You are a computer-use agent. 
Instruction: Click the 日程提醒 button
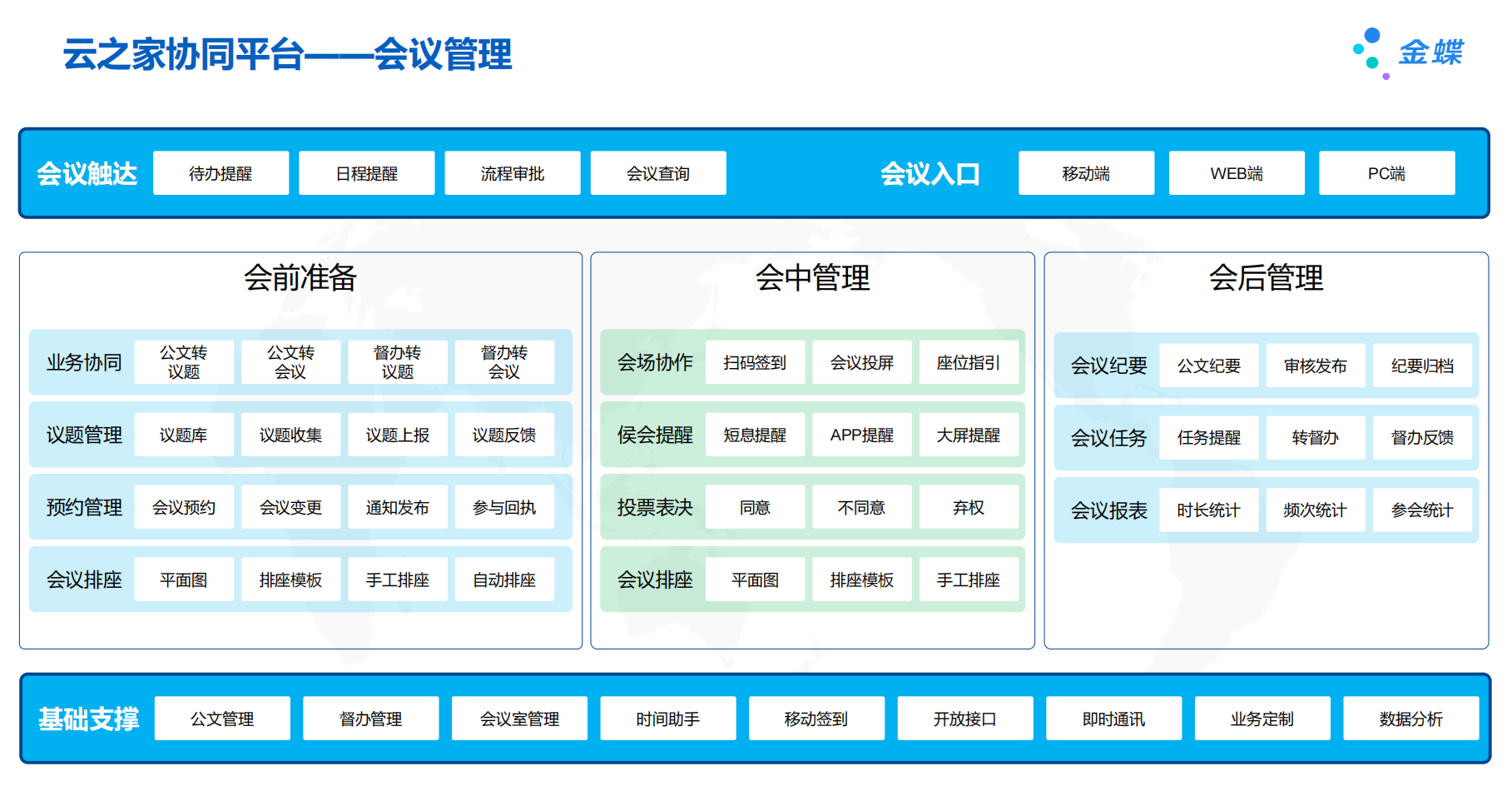coord(366,173)
